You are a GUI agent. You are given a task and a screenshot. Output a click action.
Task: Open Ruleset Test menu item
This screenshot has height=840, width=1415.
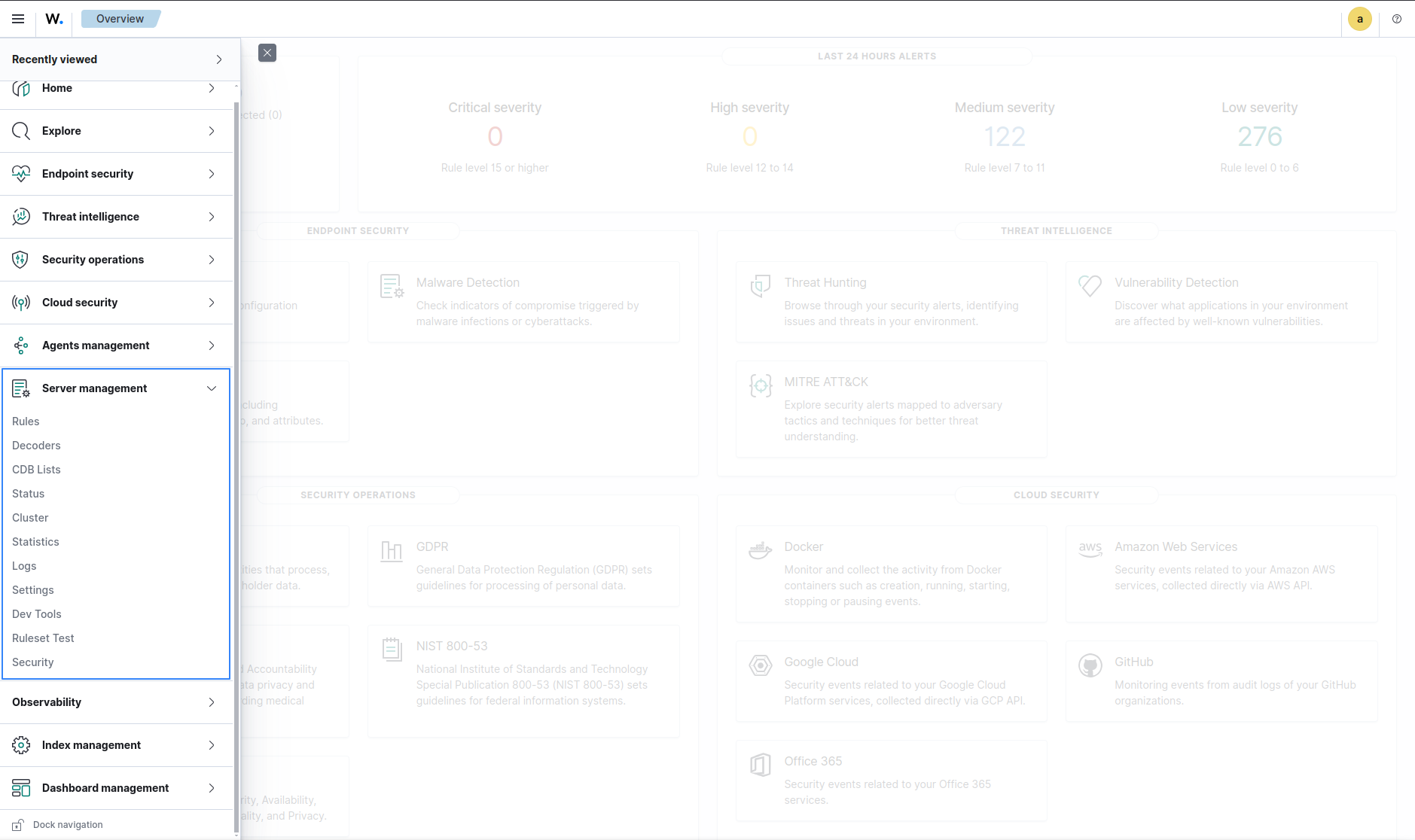click(43, 638)
